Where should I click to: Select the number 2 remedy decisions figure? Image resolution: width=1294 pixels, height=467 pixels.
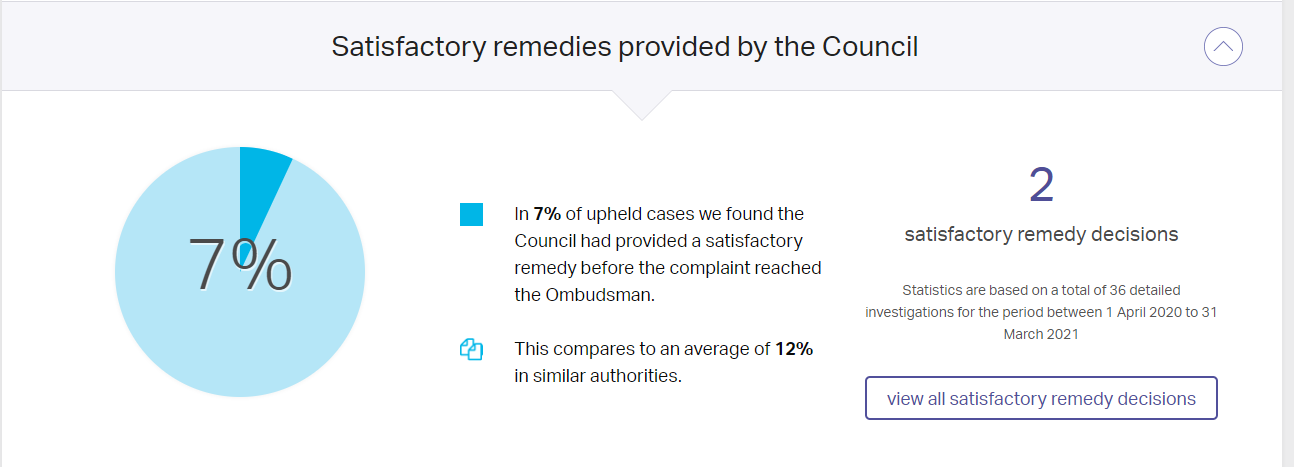[x=1041, y=186]
